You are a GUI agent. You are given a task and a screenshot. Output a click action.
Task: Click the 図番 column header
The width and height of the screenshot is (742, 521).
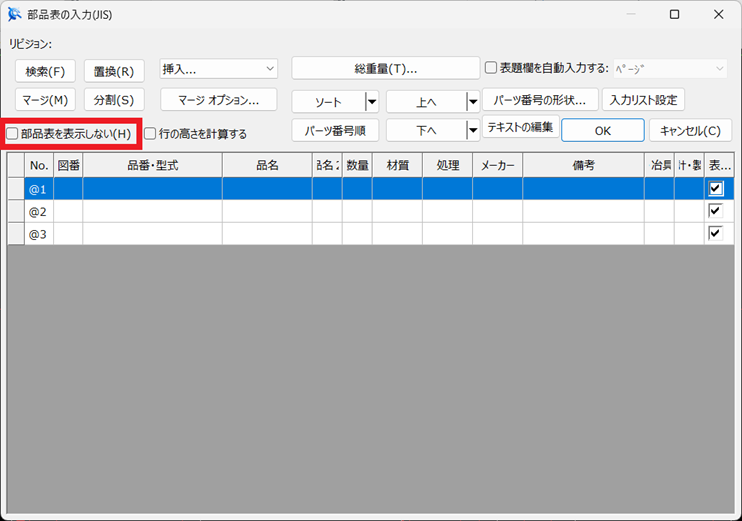coord(68,165)
